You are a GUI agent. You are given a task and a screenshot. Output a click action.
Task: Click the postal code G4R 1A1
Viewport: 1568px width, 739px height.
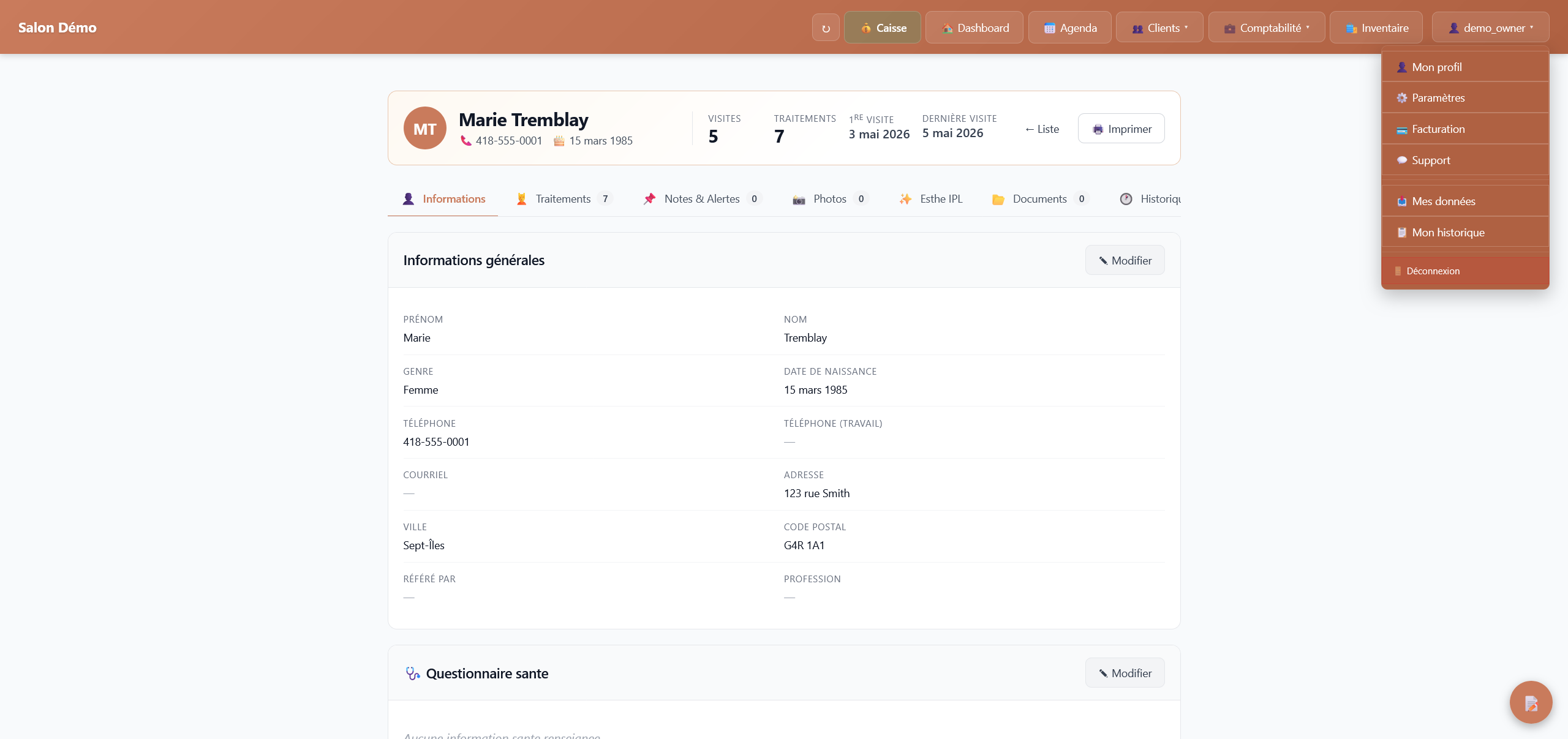click(804, 546)
